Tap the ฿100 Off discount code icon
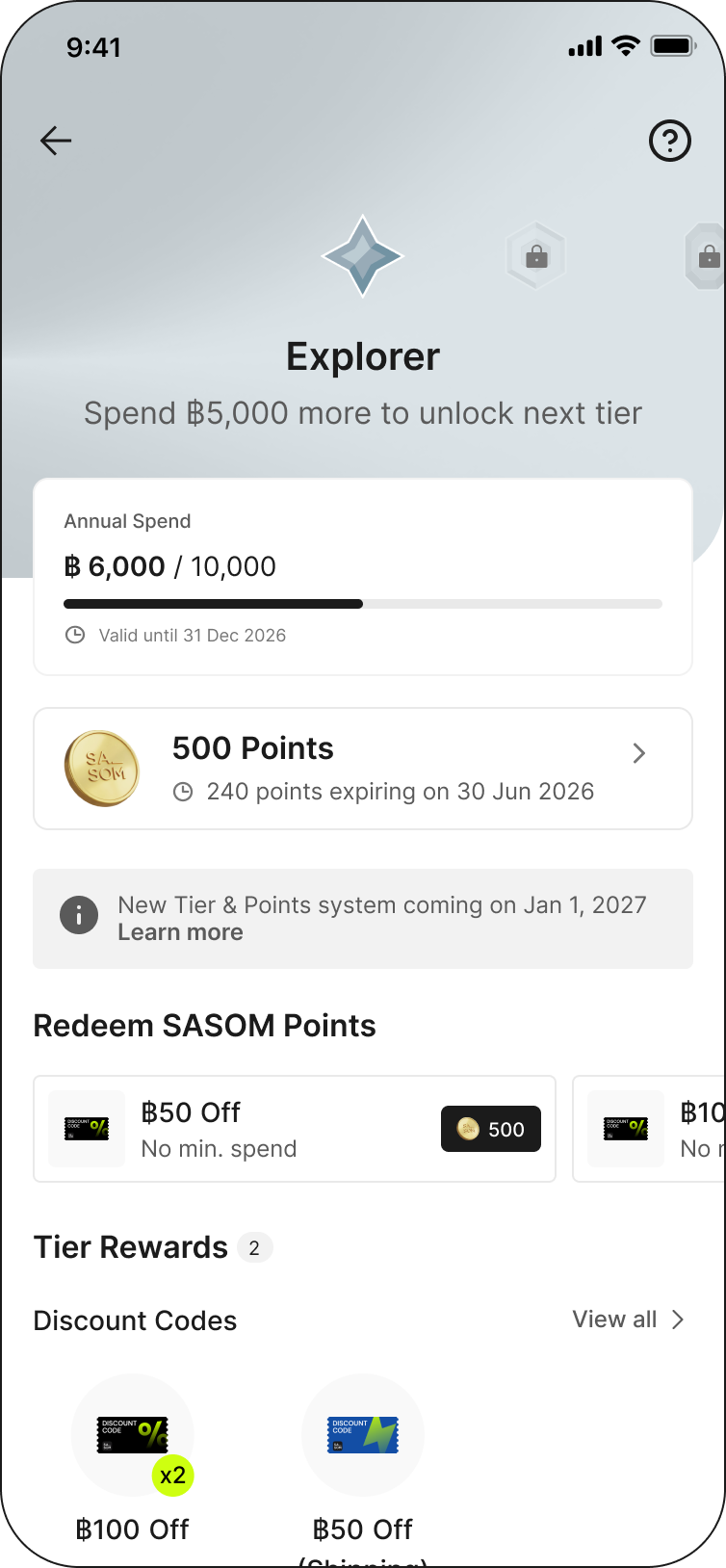This screenshot has width=726, height=1568. 133,1434
